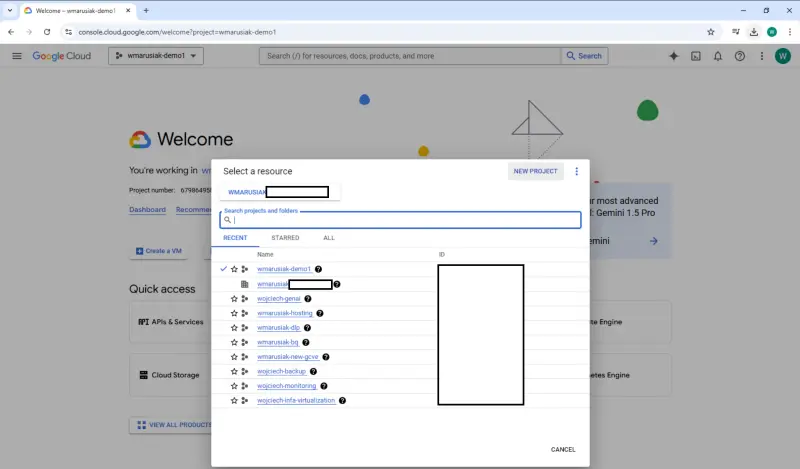
Task: Open the Dashboard link on Welcome page
Action: [x=147, y=210]
